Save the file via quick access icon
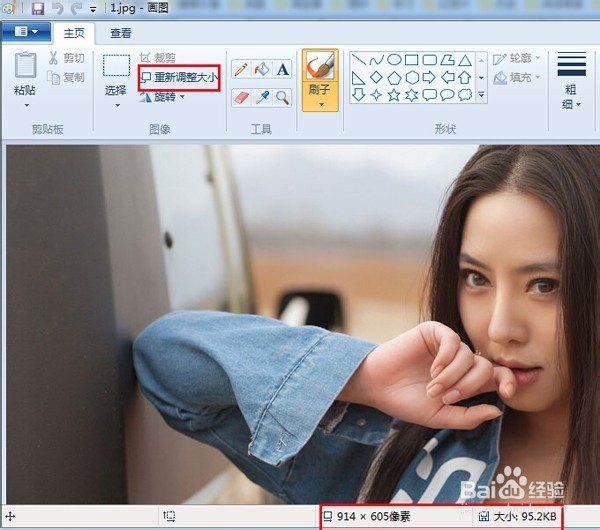600x530 pixels. (x=38, y=8)
